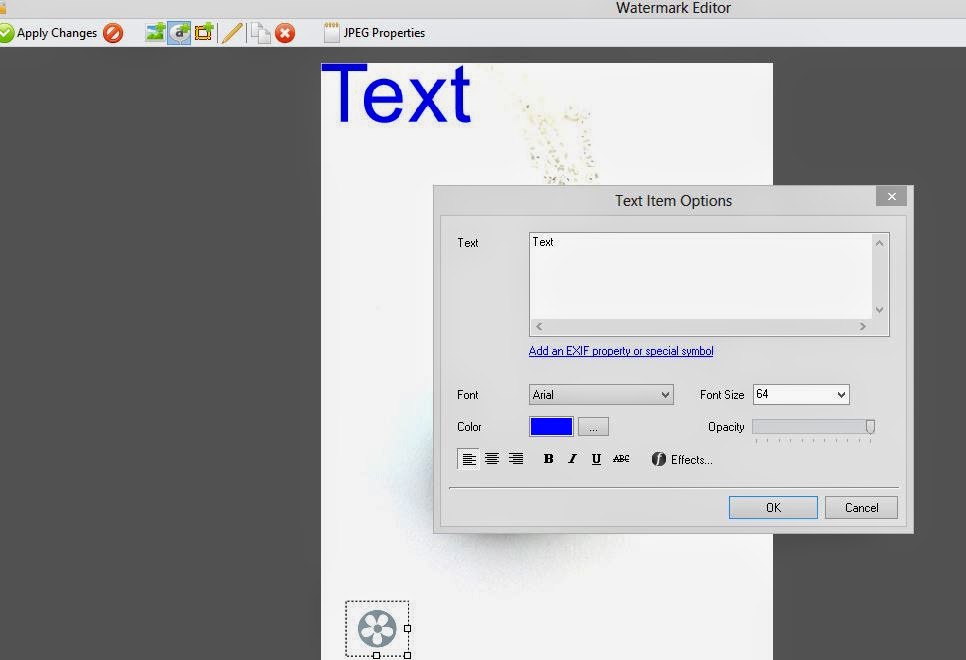
Task: Set left text alignment
Action: click(469, 459)
